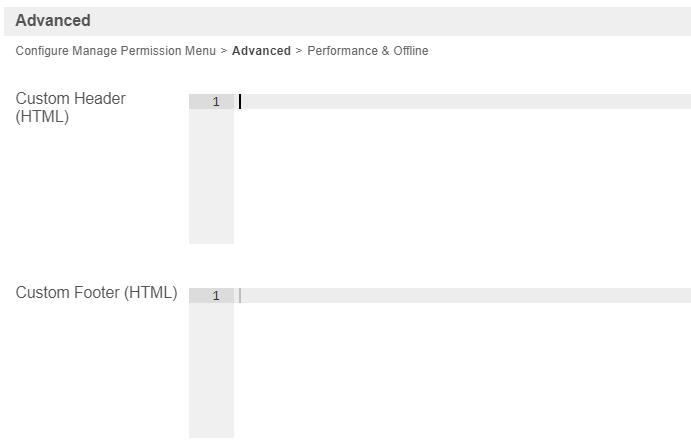Place cursor at text caret in Custom Header editor
This screenshot has height=443, width=691.
click(241, 102)
